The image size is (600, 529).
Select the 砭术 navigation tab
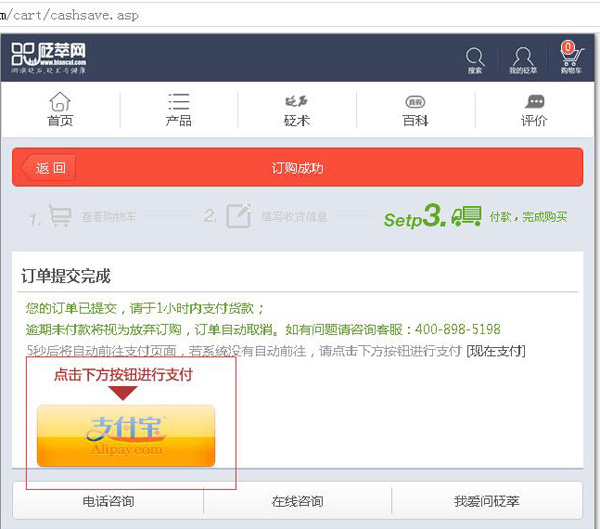coord(297,110)
